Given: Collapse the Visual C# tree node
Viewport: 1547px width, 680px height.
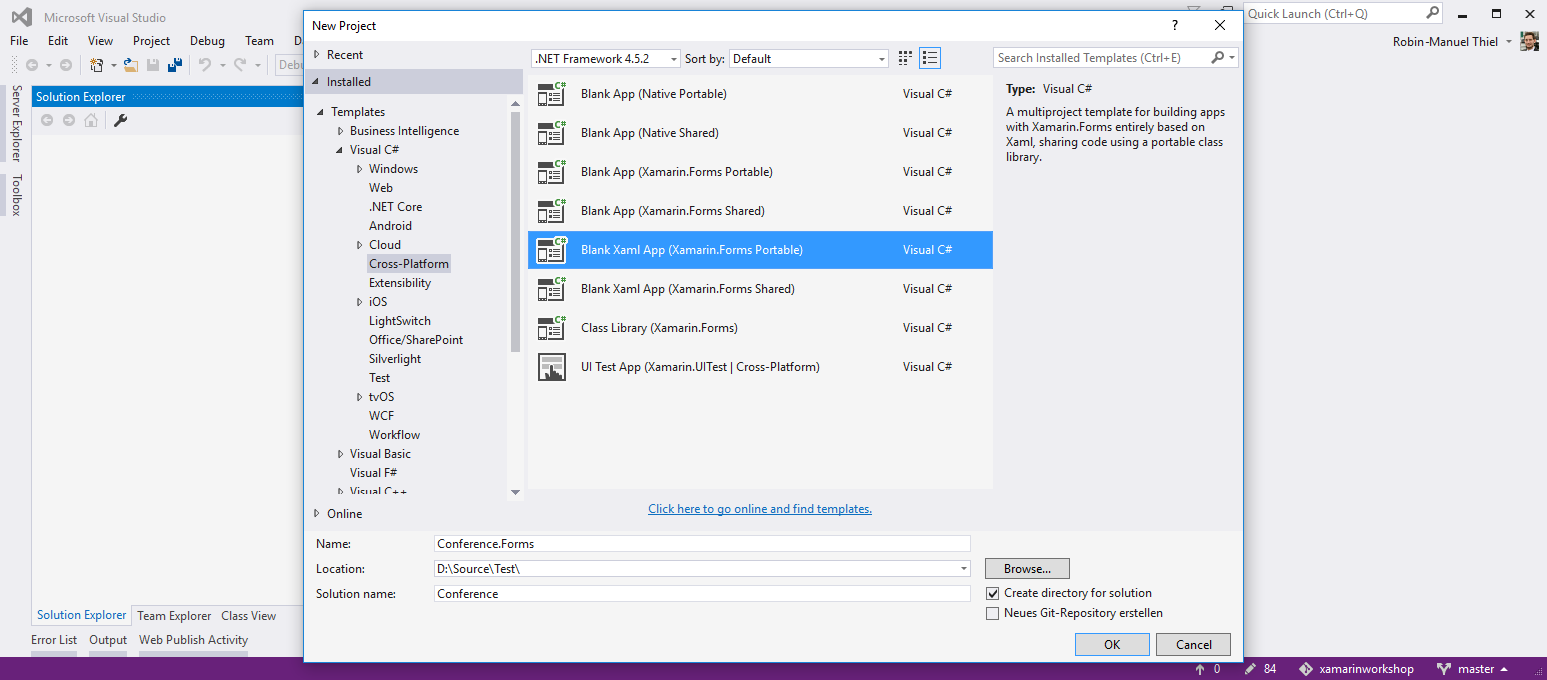Looking at the screenshot, I should (340, 150).
